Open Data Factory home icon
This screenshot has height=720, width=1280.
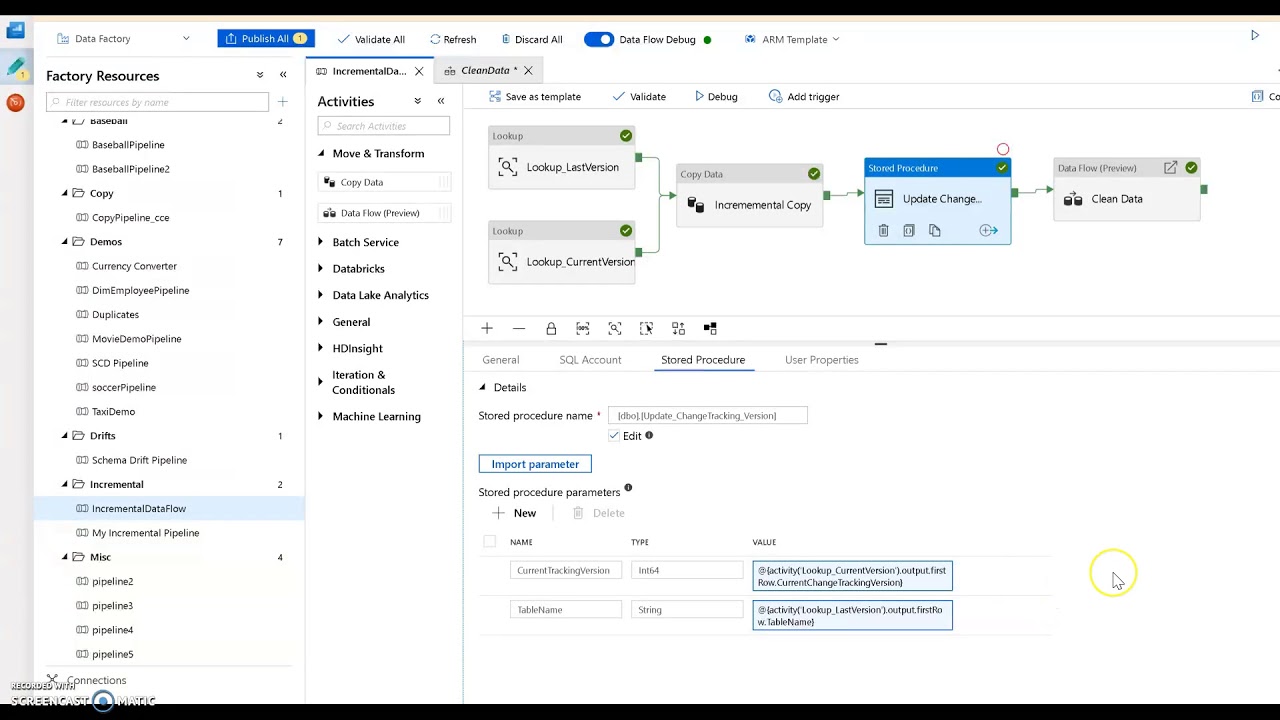[x=16, y=31]
